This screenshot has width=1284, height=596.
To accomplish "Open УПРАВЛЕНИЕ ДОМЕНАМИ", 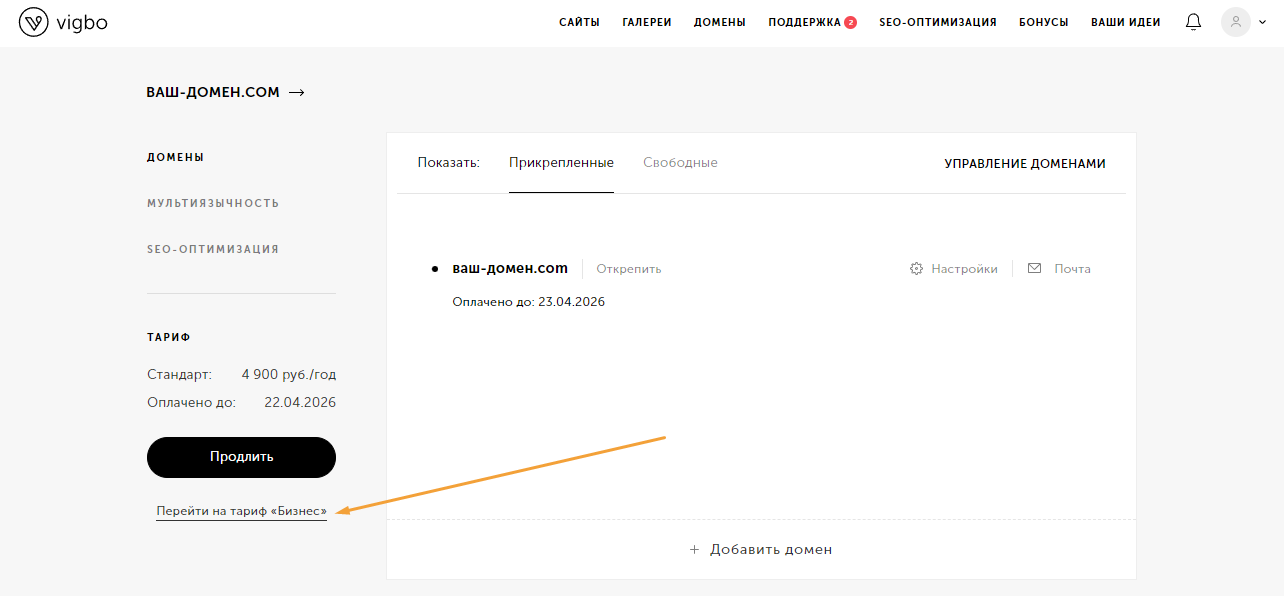I will pyautogui.click(x=1024, y=164).
